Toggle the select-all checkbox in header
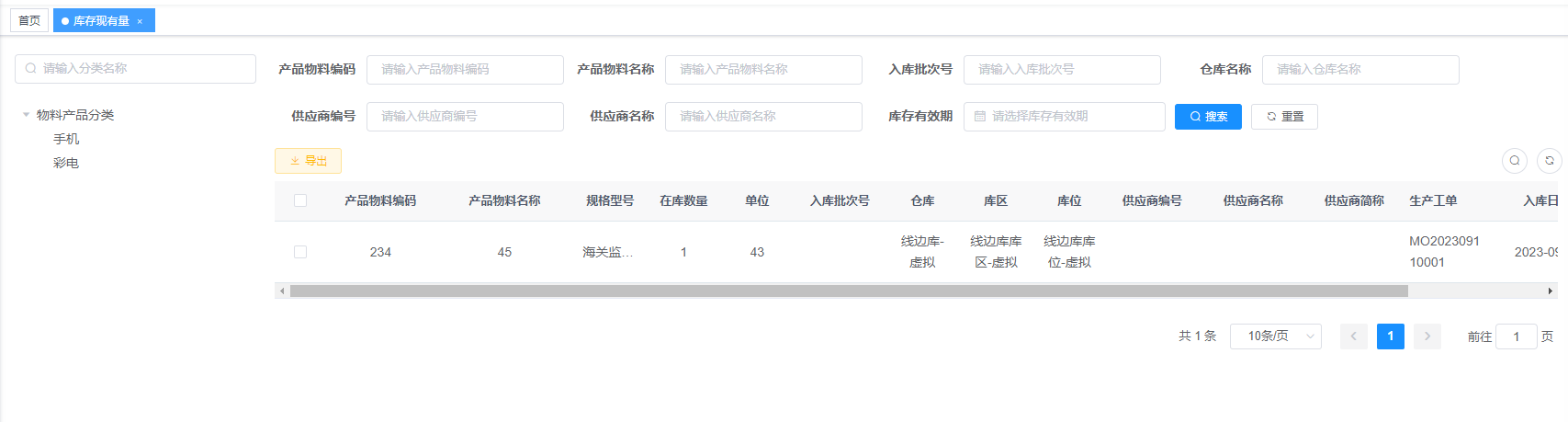The width and height of the screenshot is (1568, 422). click(x=300, y=200)
